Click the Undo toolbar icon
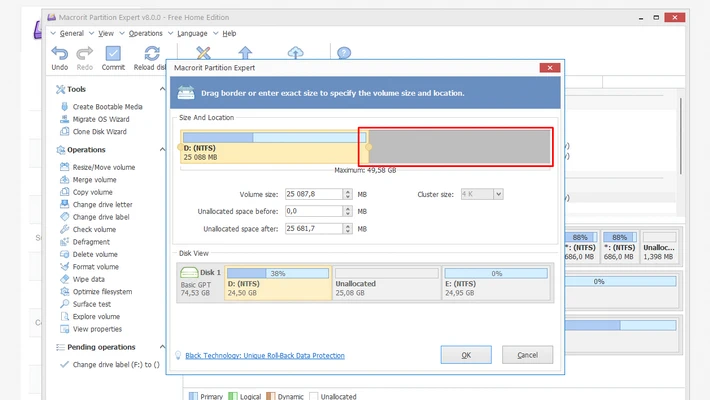710x400 pixels. click(59, 53)
